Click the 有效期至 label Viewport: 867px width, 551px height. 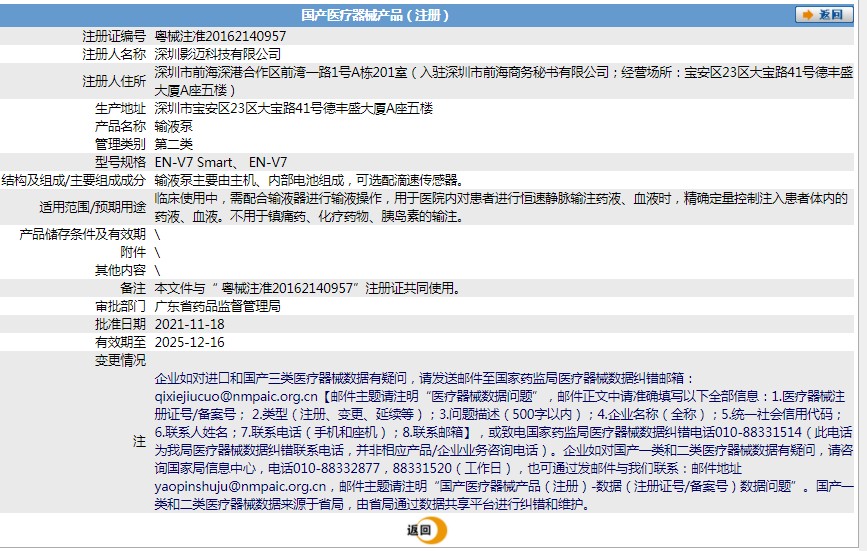tap(121, 343)
